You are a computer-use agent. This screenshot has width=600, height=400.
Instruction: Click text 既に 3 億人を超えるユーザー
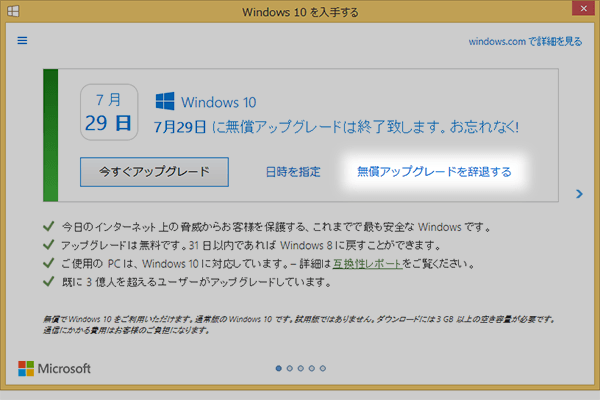(x=196, y=282)
